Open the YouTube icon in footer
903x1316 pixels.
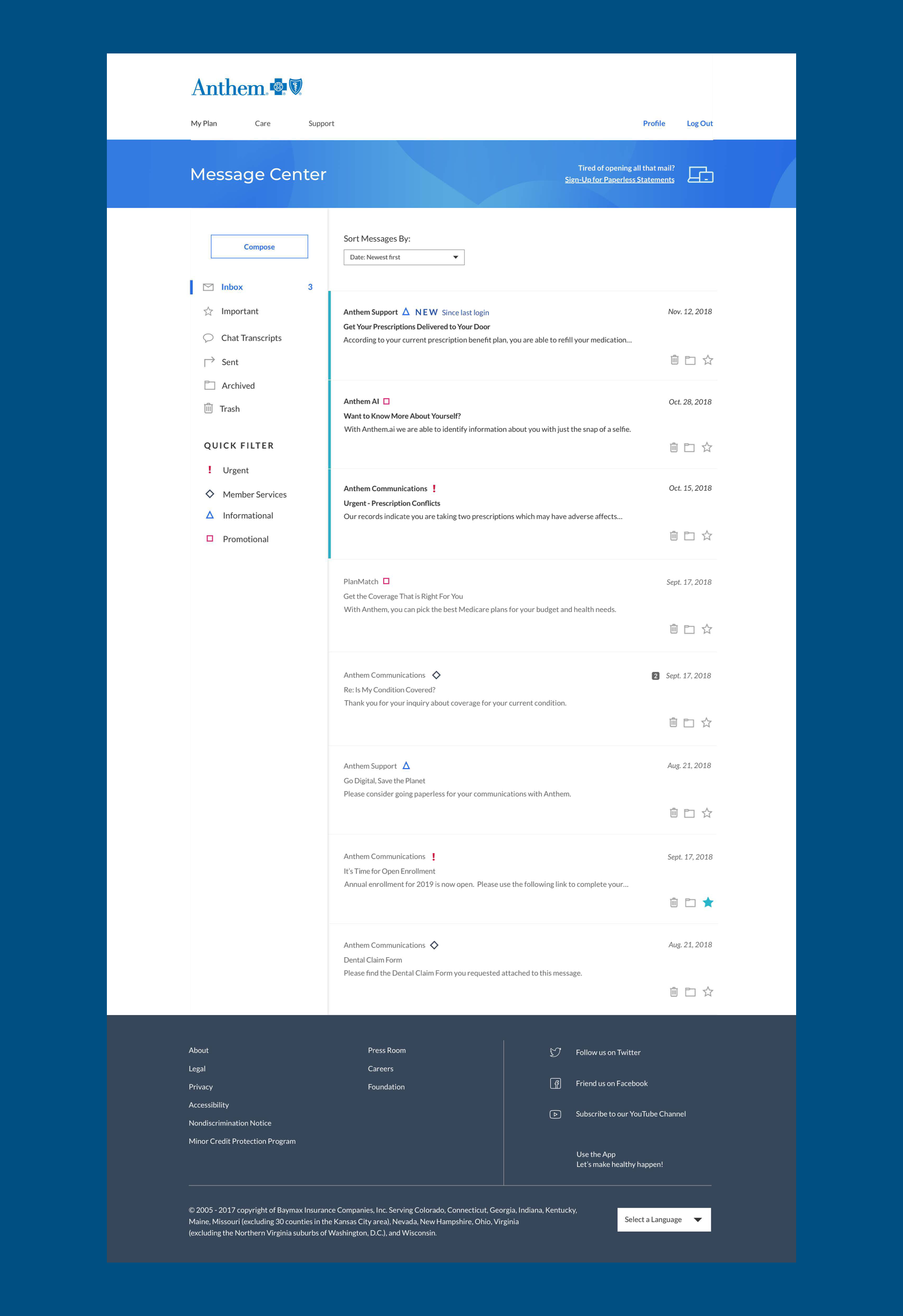pyautogui.click(x=555, y=1114)
